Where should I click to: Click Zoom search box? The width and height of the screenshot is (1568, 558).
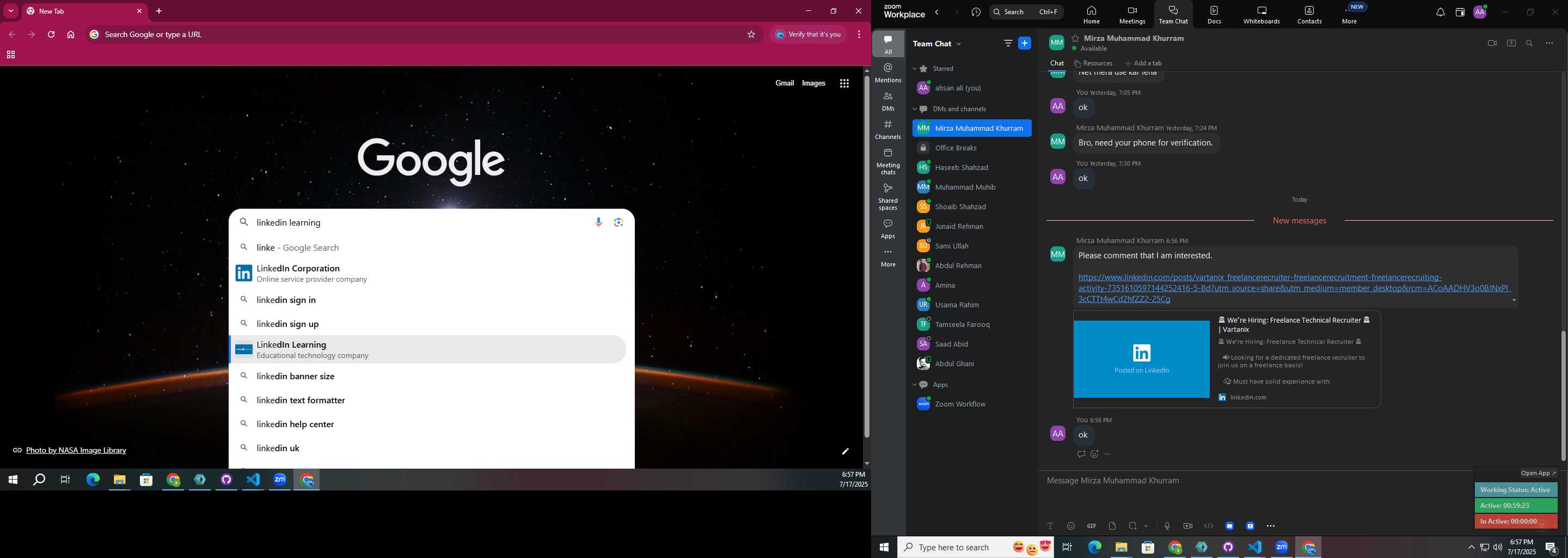pos(1026,12)
